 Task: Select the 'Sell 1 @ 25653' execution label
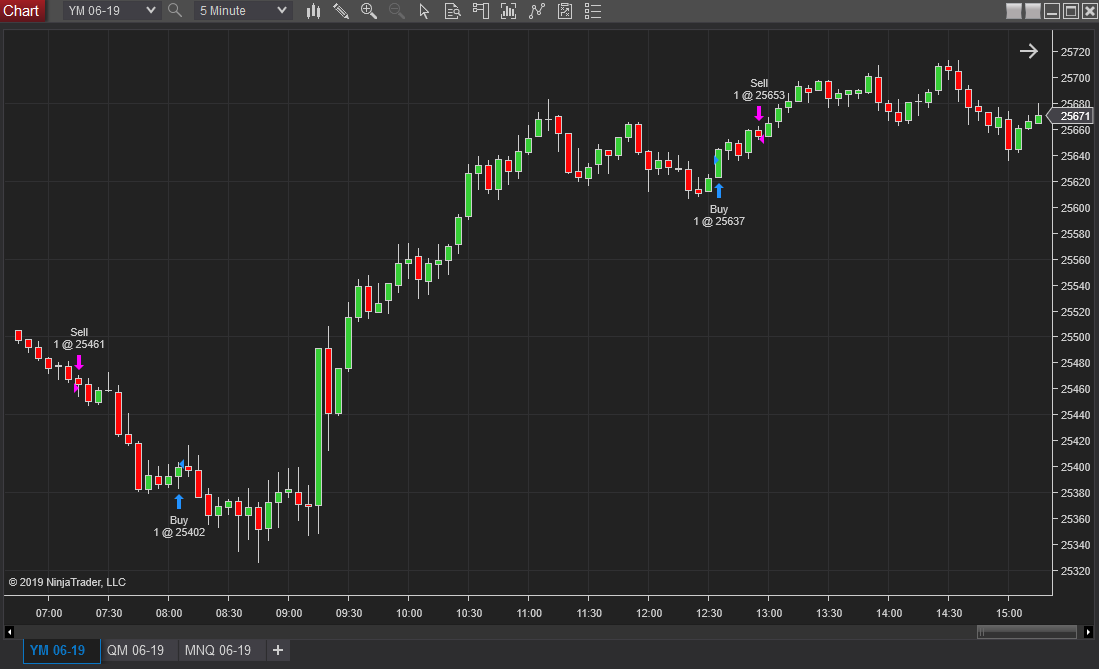pyautogui.click(x=759, y=89)
